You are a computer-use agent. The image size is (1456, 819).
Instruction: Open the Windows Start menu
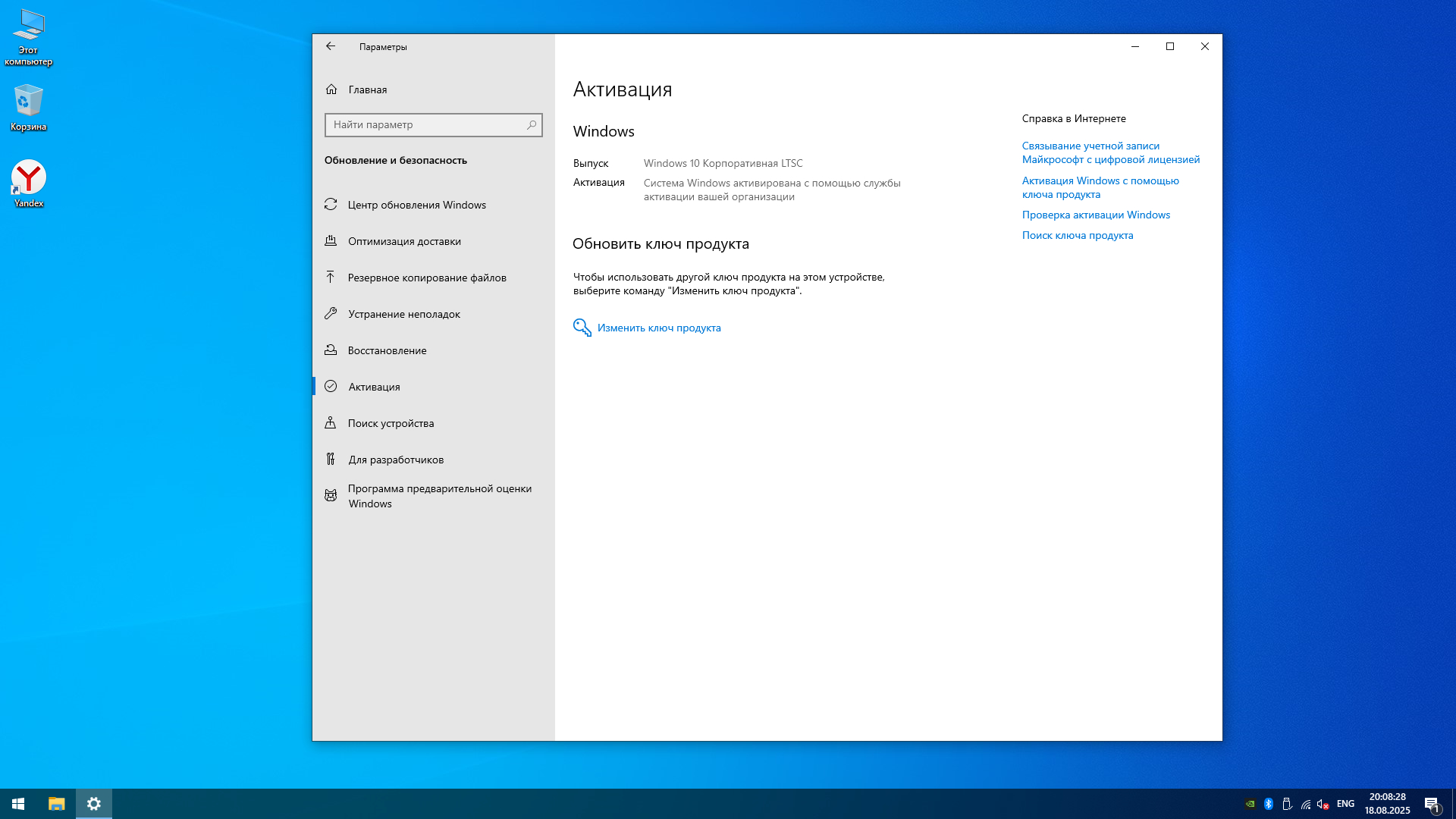[x=18, y=804]
